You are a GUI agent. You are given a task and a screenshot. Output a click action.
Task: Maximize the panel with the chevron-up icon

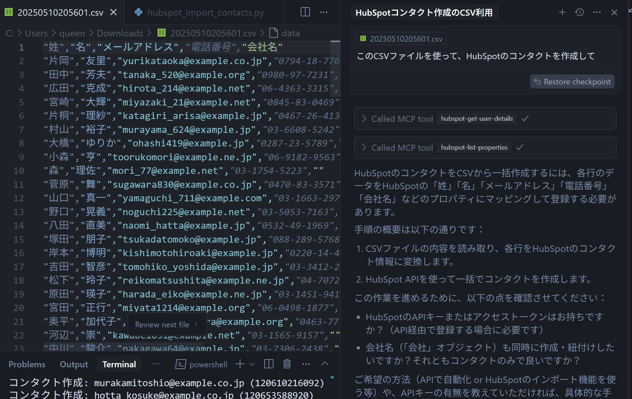[x=325, y=364]
